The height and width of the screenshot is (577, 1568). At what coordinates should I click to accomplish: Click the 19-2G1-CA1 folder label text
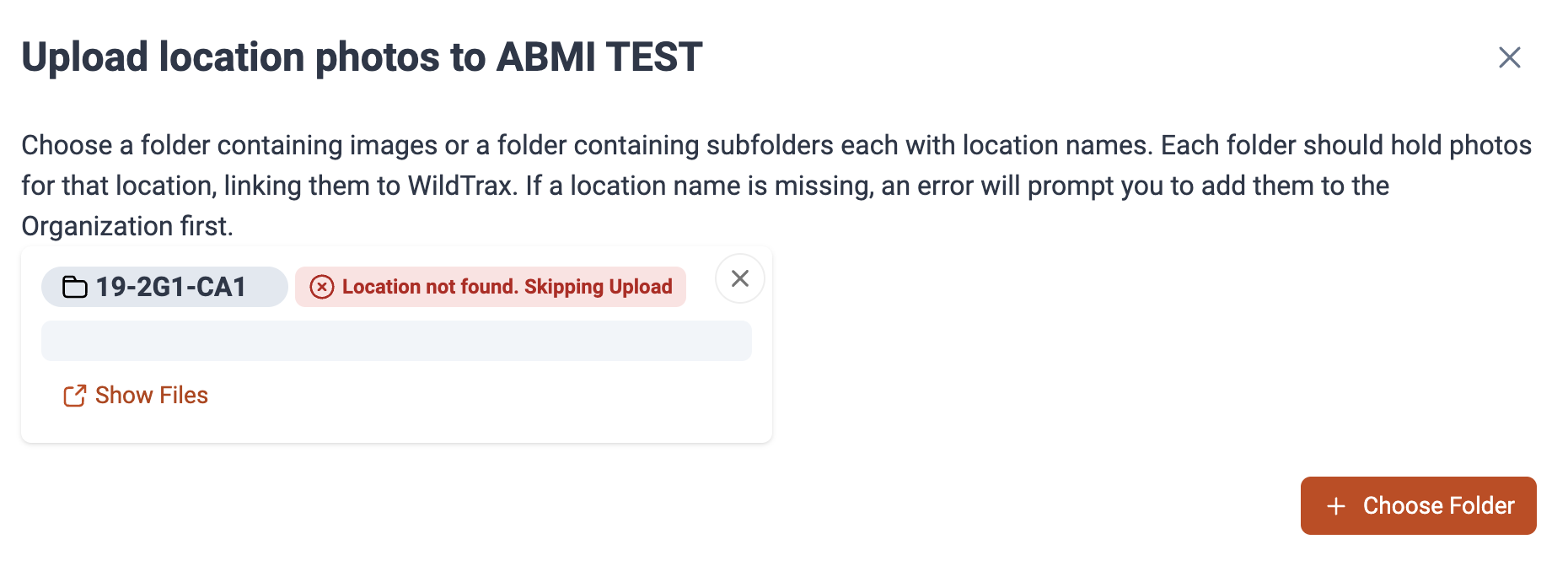point(171,287)
